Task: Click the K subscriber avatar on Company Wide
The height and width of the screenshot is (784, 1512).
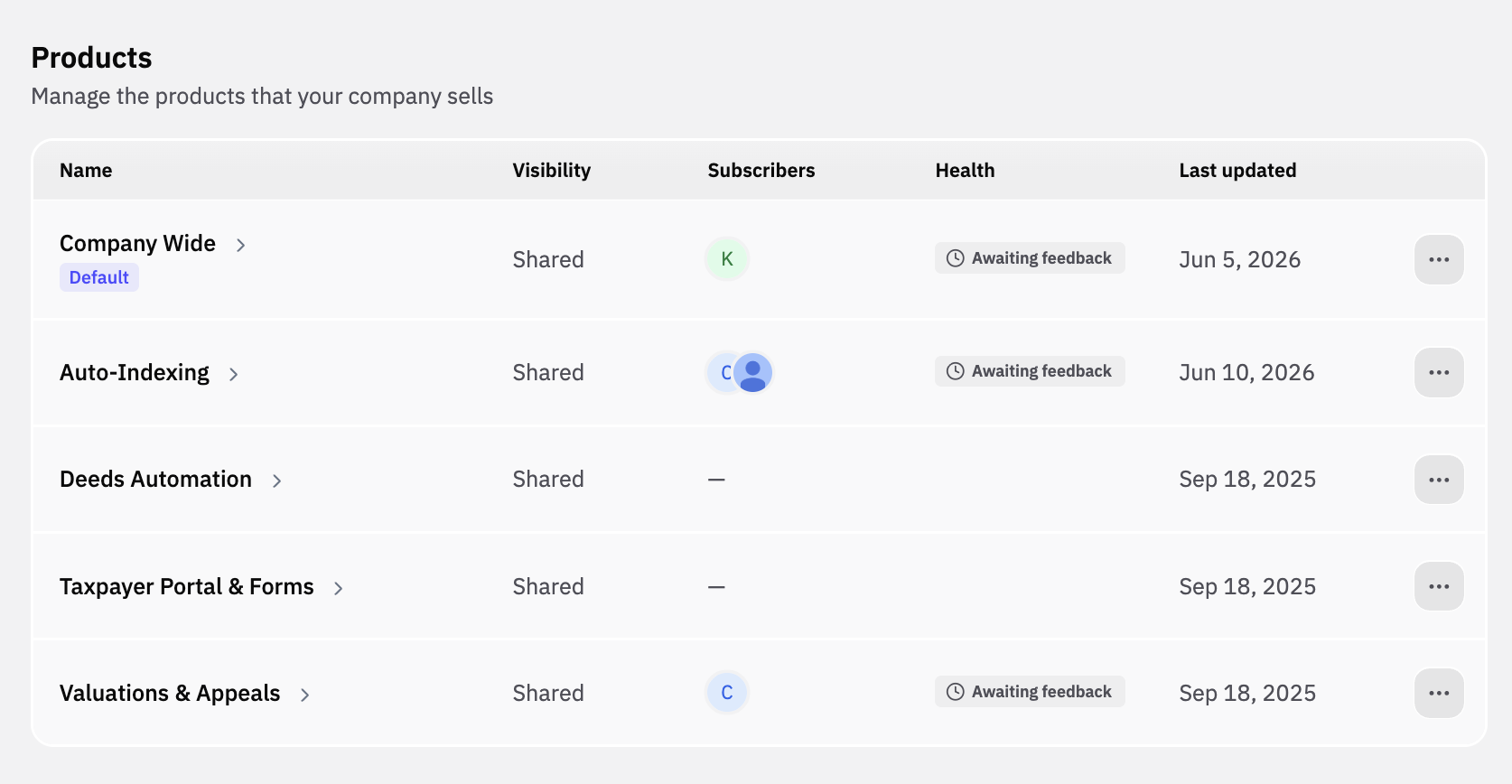Action: click(x=727, y=259)
